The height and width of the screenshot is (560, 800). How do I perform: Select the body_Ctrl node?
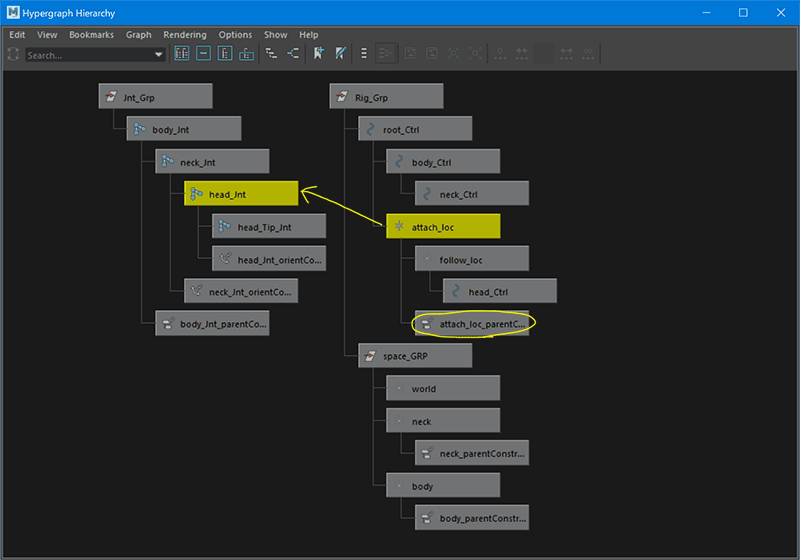click(443, 161)
